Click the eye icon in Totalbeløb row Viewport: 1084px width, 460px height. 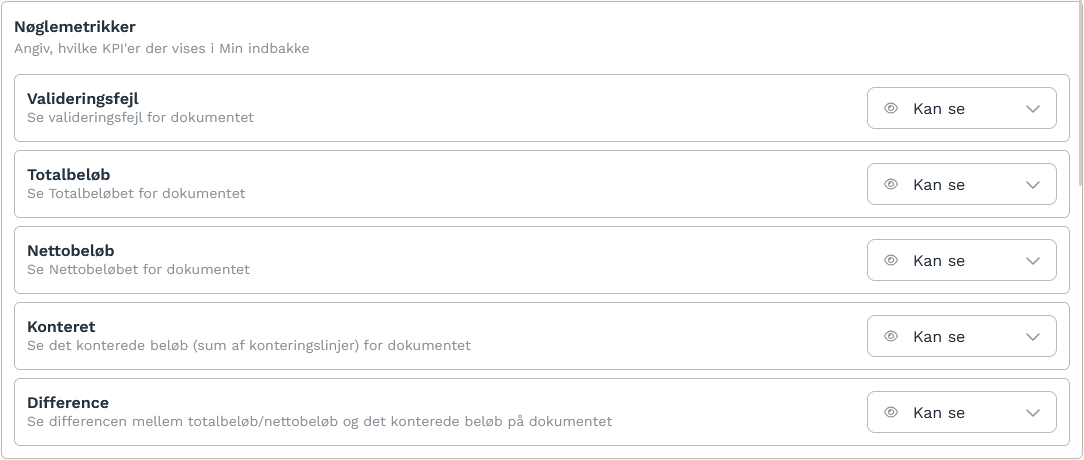pyautogui.click(x=891, y=184)
